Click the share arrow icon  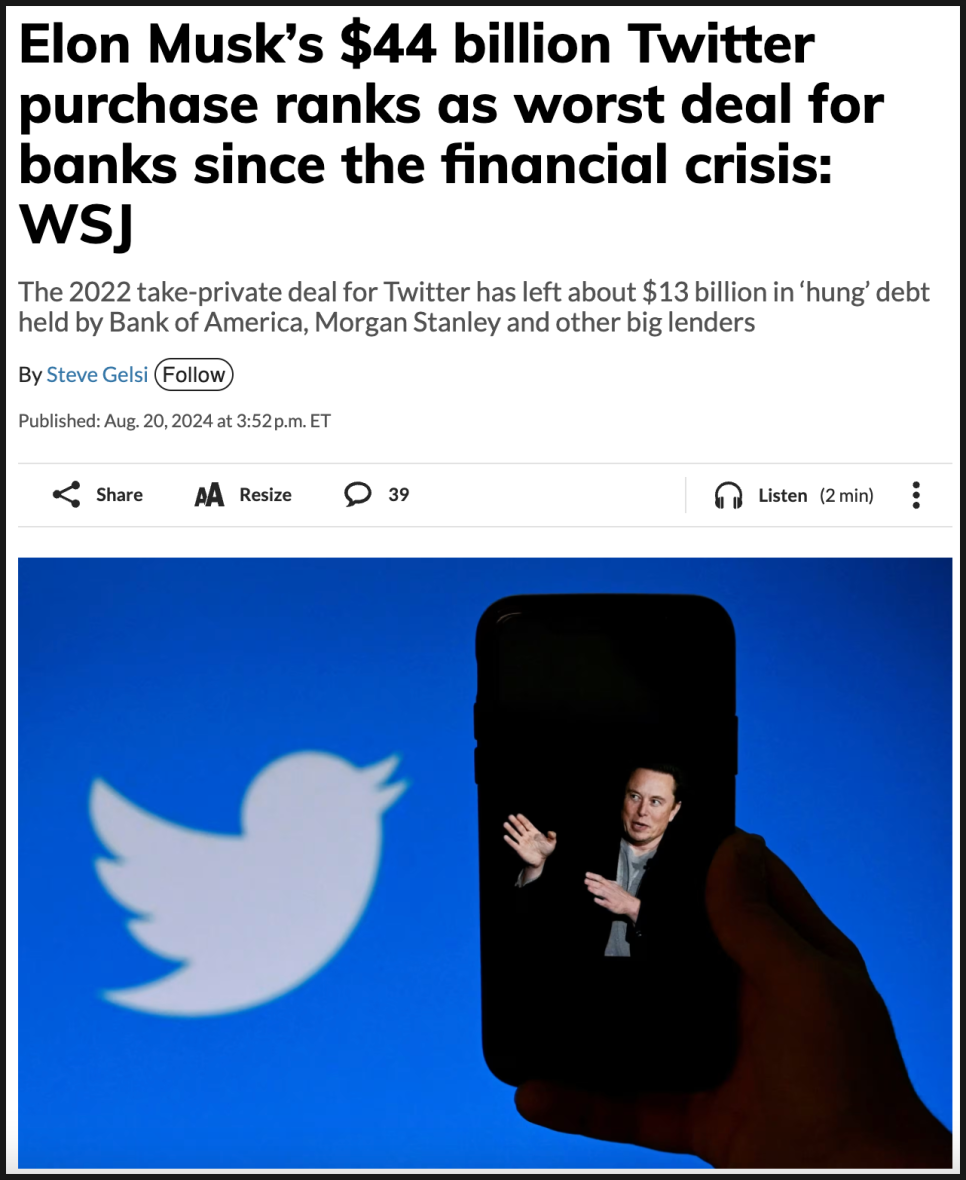tap(66, 494)
